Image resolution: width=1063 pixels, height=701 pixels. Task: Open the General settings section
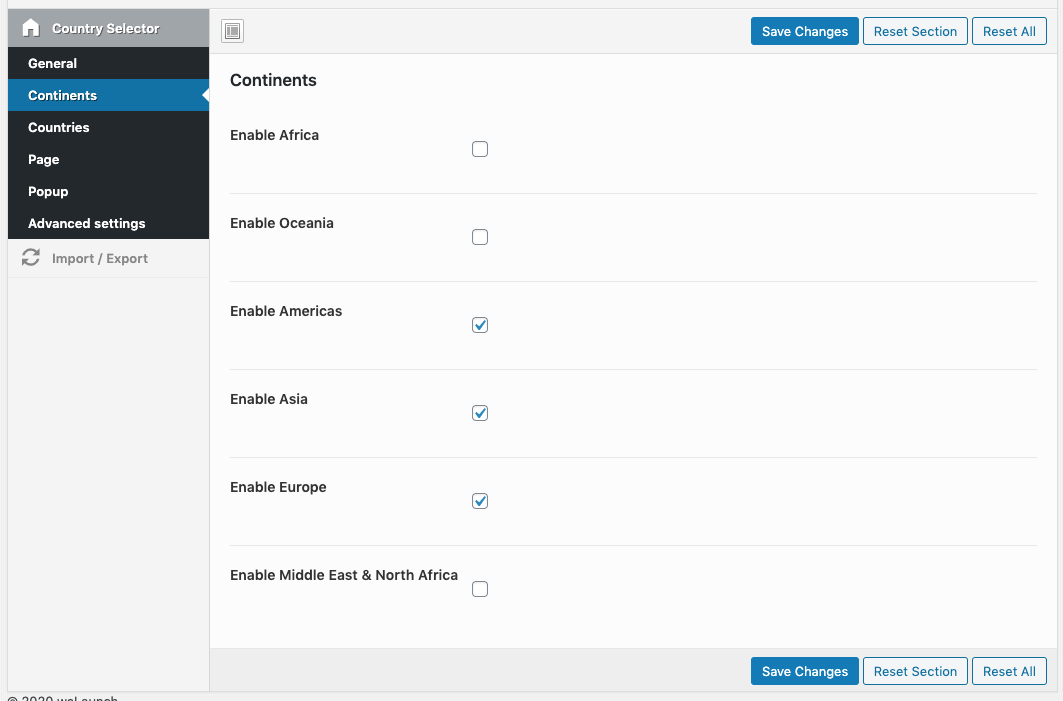point(53,63)
